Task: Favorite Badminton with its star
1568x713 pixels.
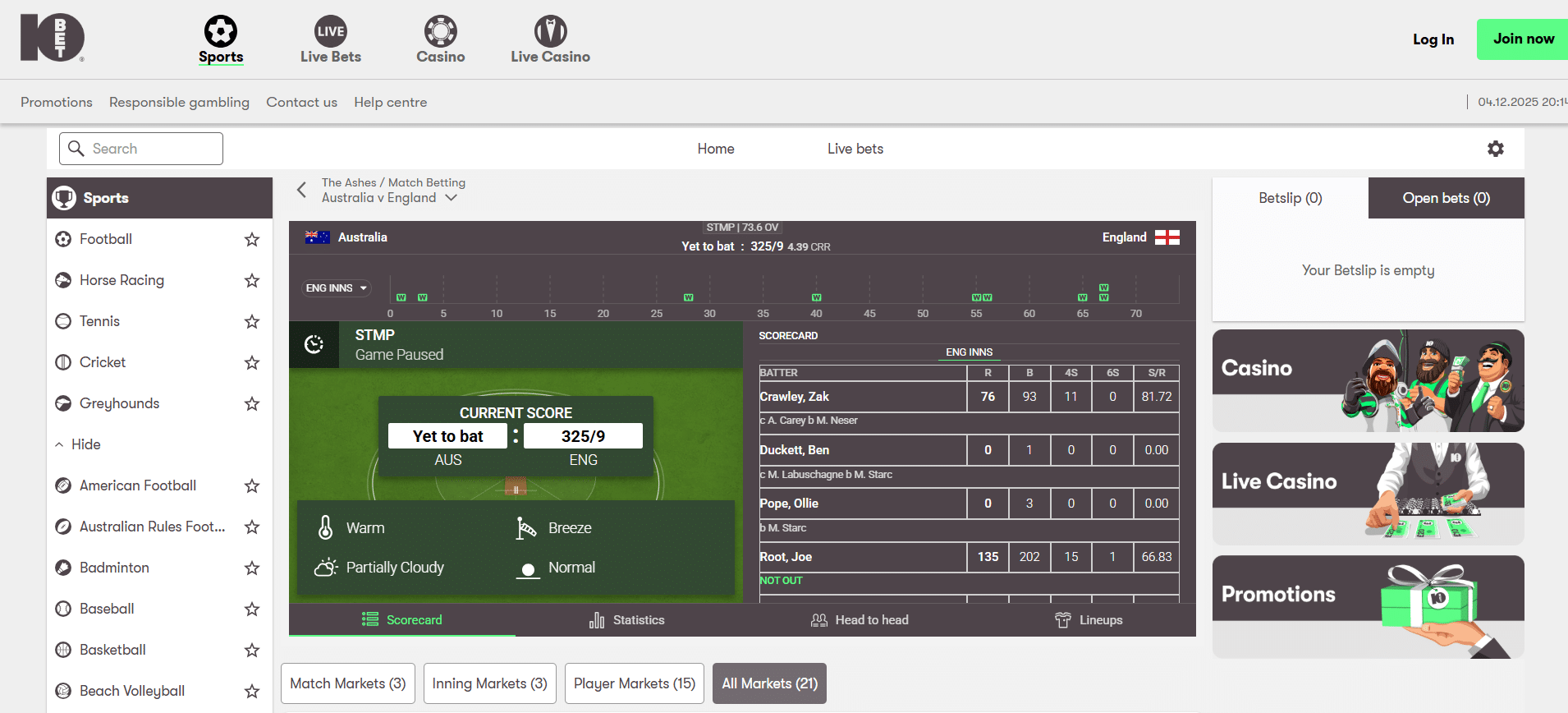Action: click(252, 568)
